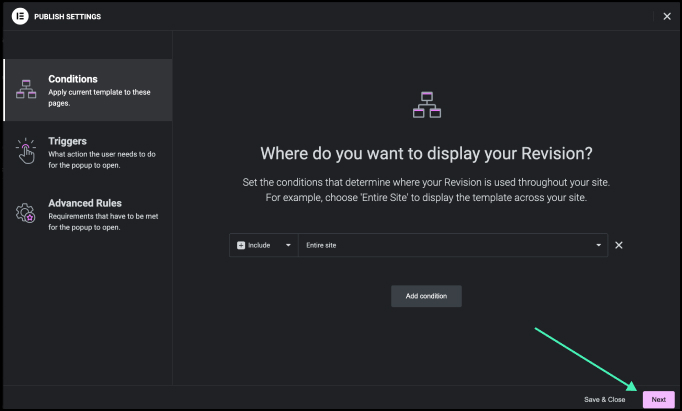Click the Include label text in dropdown
682x411 pixels.
[259, 245]
